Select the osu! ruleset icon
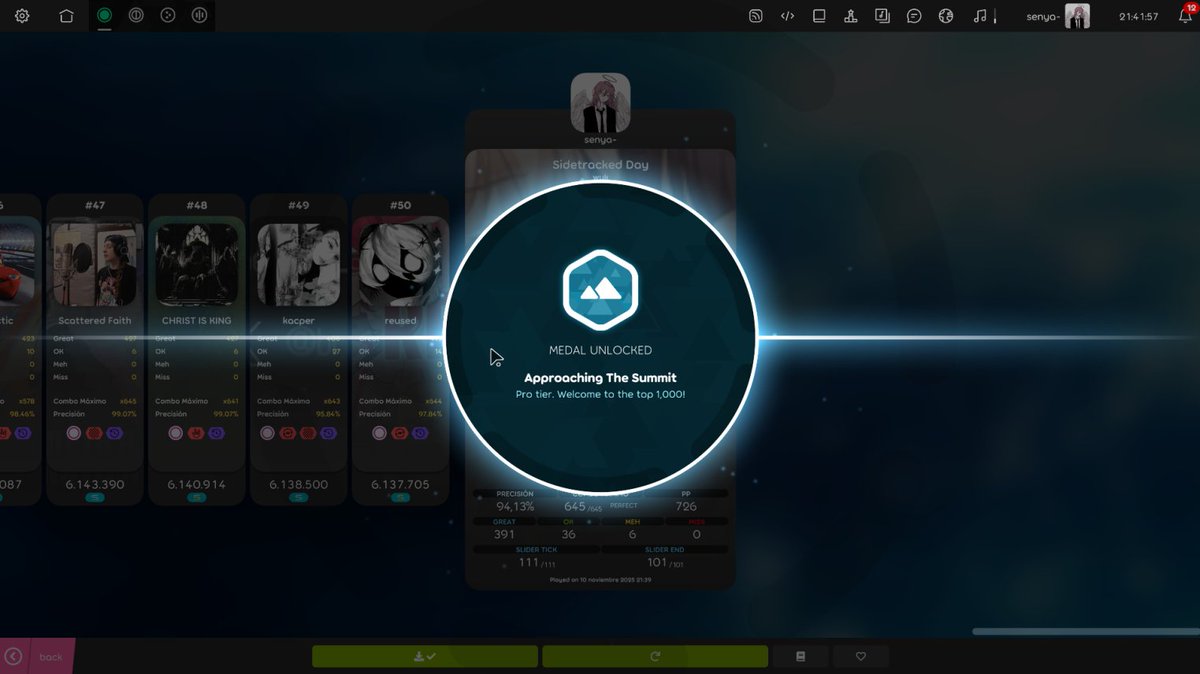The width and height of the screenshot is (1200, 674). pos(104,15)
